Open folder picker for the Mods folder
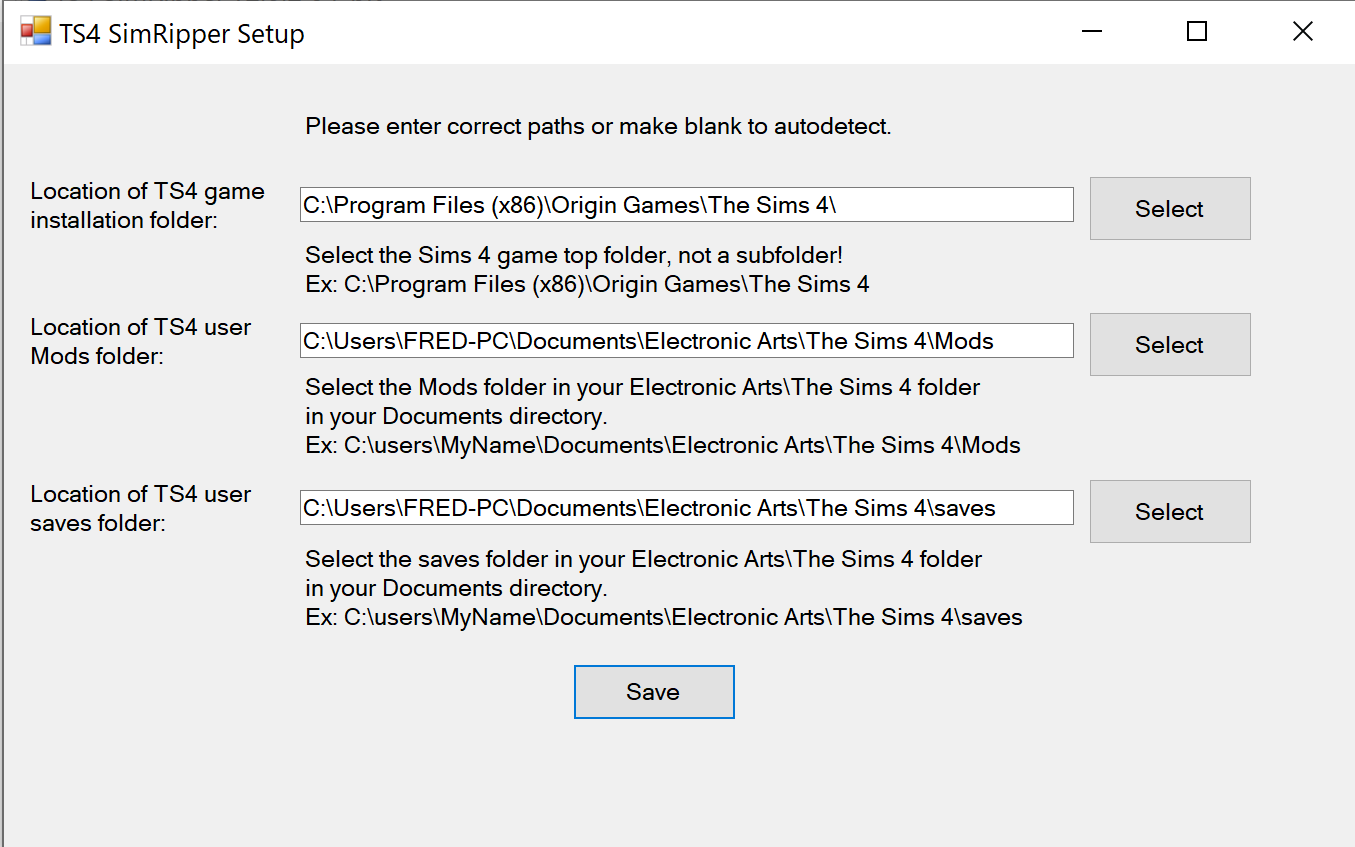 (x=1169, y=344)
